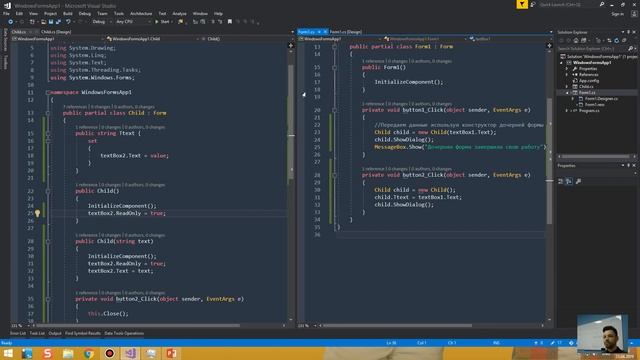The height and width of the screenshot is (360, 640).
Task: Open Chrome from the taskbar
Action: point(89,353)
